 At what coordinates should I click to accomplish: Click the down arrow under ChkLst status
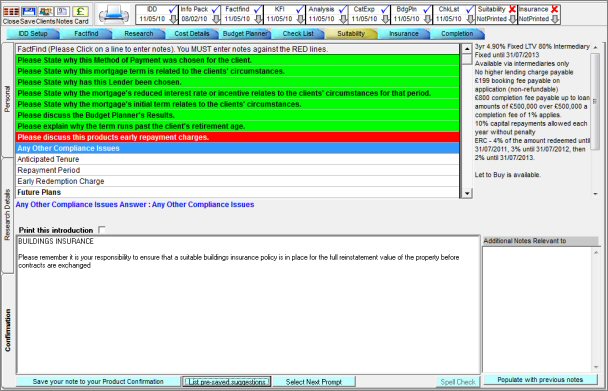point(470,19)
